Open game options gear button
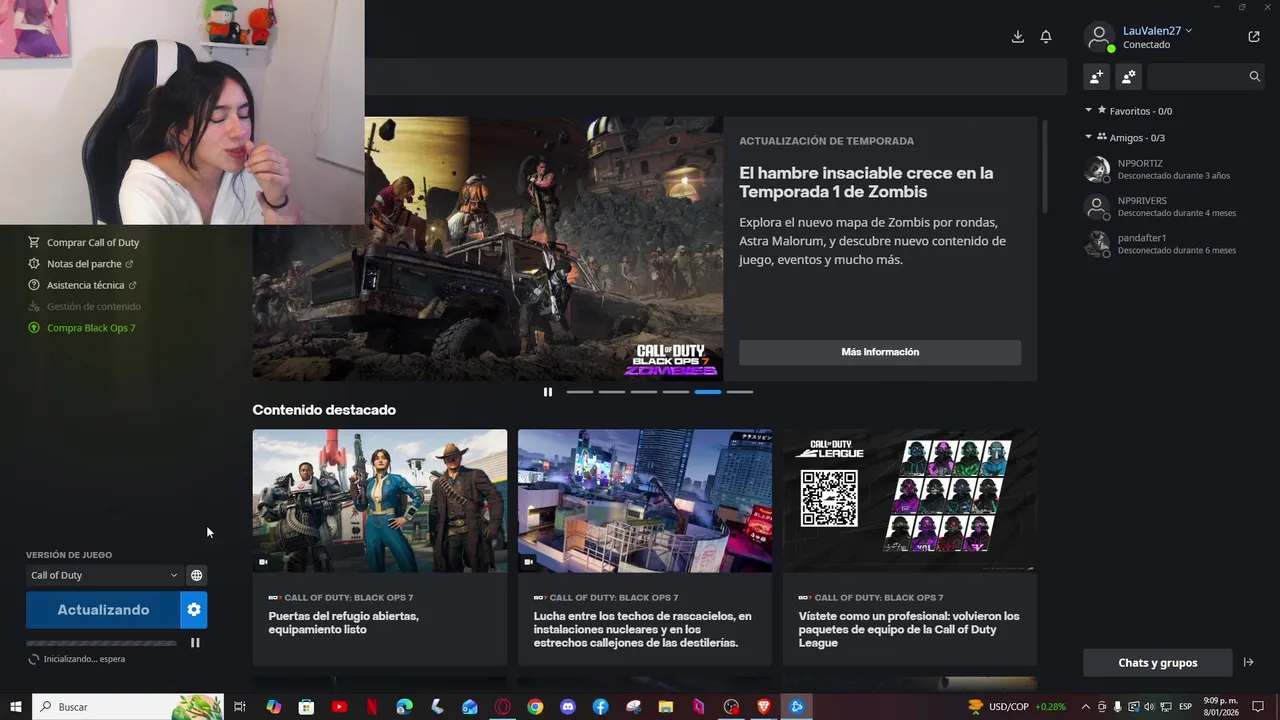 click(x=194, y=610)
